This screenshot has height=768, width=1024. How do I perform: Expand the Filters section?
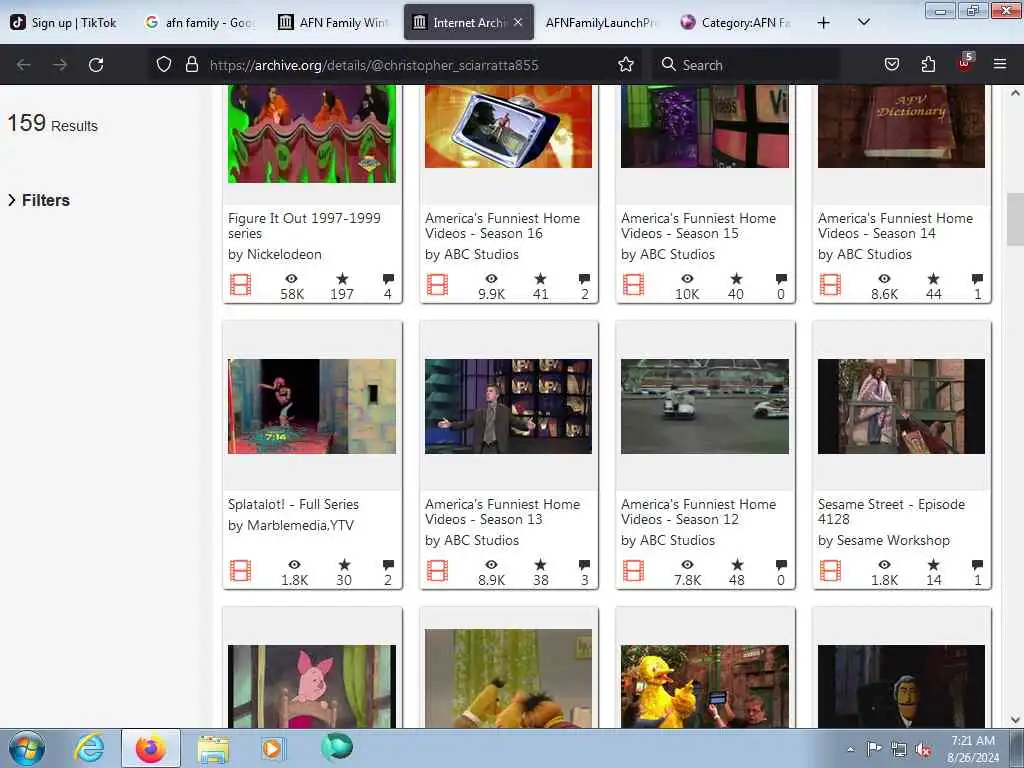[39, 200]
